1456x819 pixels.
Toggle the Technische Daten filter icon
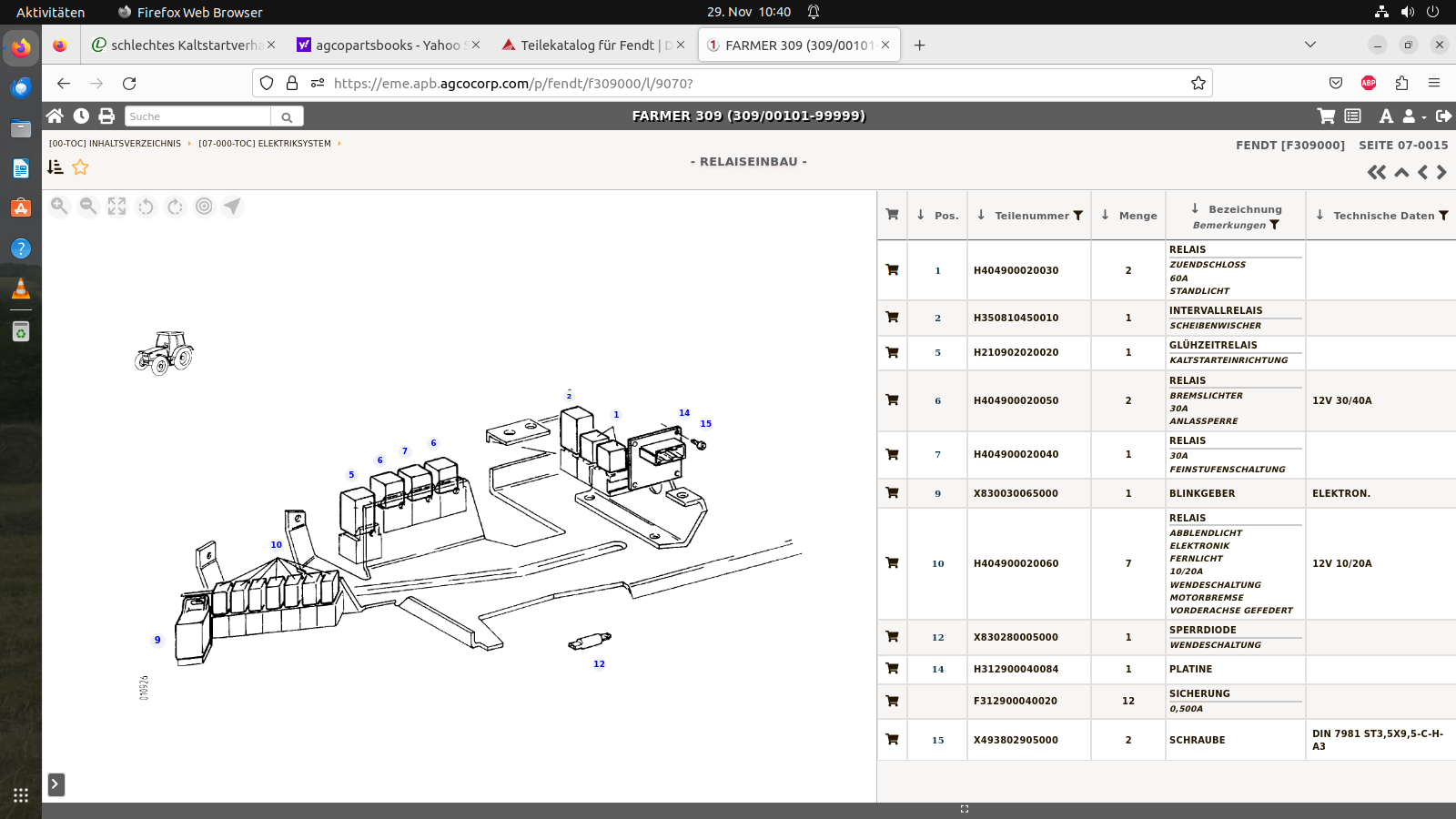pyautogui.click(x=1443, y=216)
